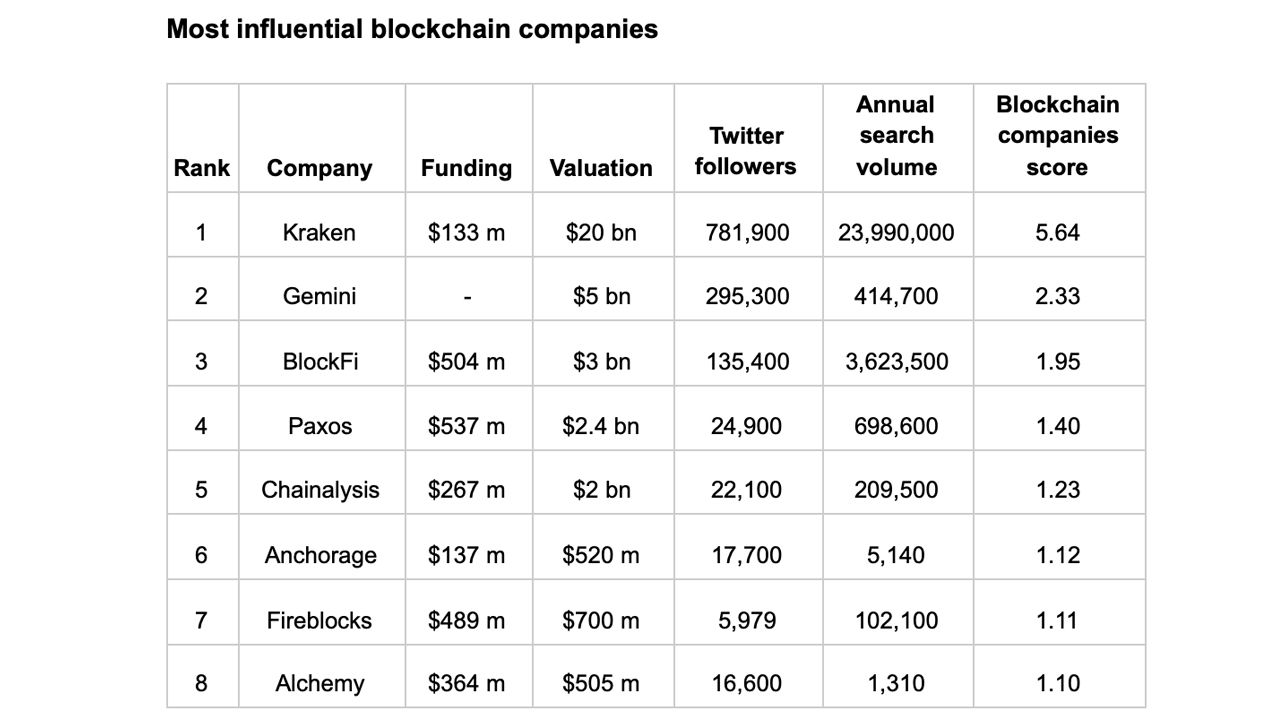Click the Rank column header
Screen dimensions: 1280x720
pos(201,168)
